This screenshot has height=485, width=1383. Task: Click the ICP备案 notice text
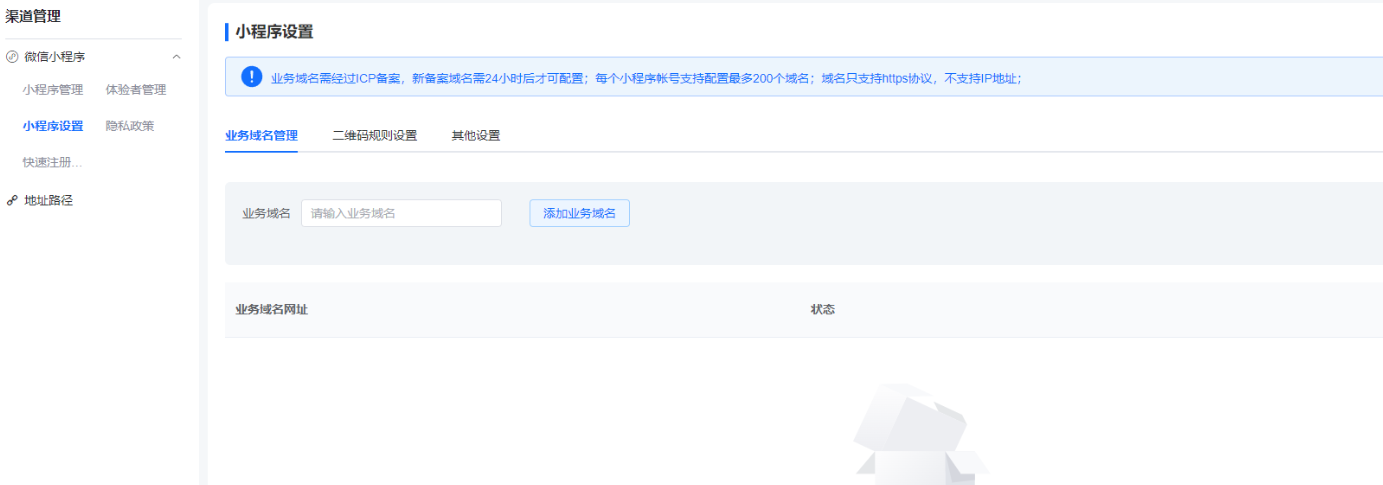pos(645,78)
